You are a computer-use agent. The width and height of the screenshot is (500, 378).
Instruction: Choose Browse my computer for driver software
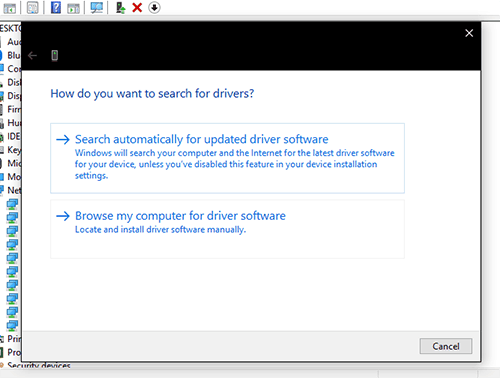(x=227, y=229)
